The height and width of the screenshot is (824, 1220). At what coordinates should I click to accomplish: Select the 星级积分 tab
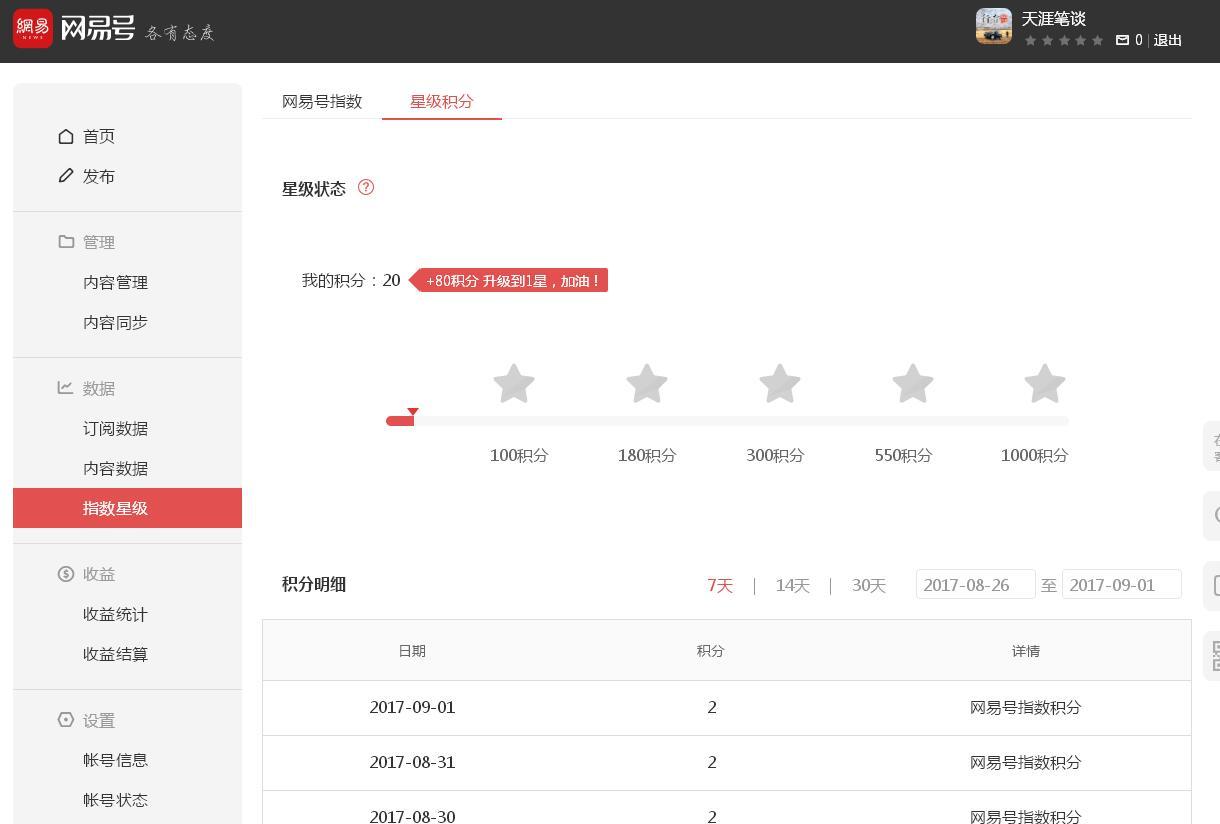[x=442, y=101]
